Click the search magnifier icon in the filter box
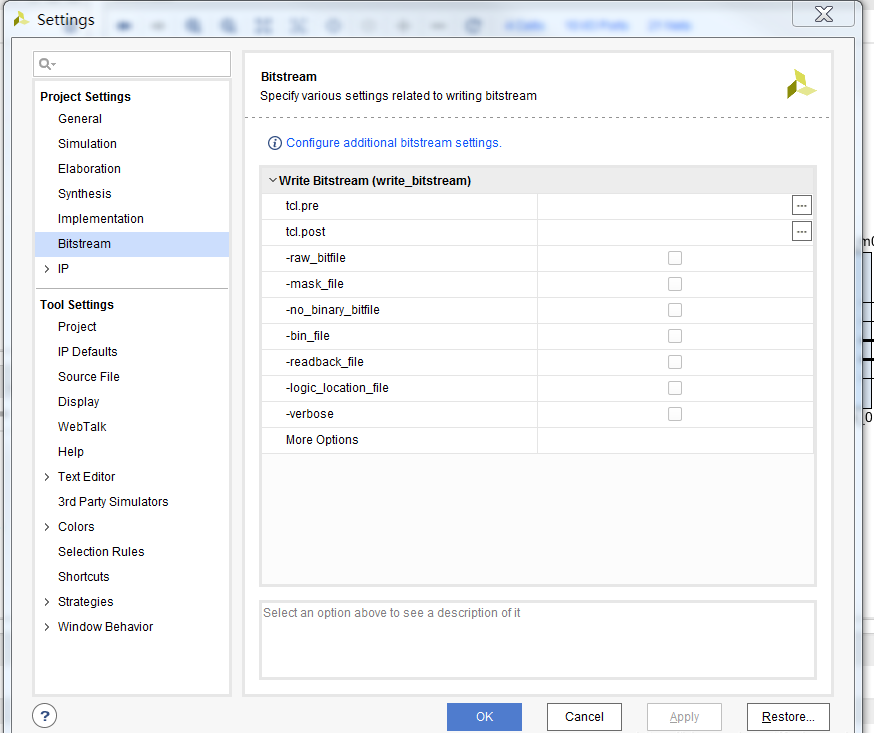Screen dimensions: 874x733 pyautogui.click(x=46, y=65)
